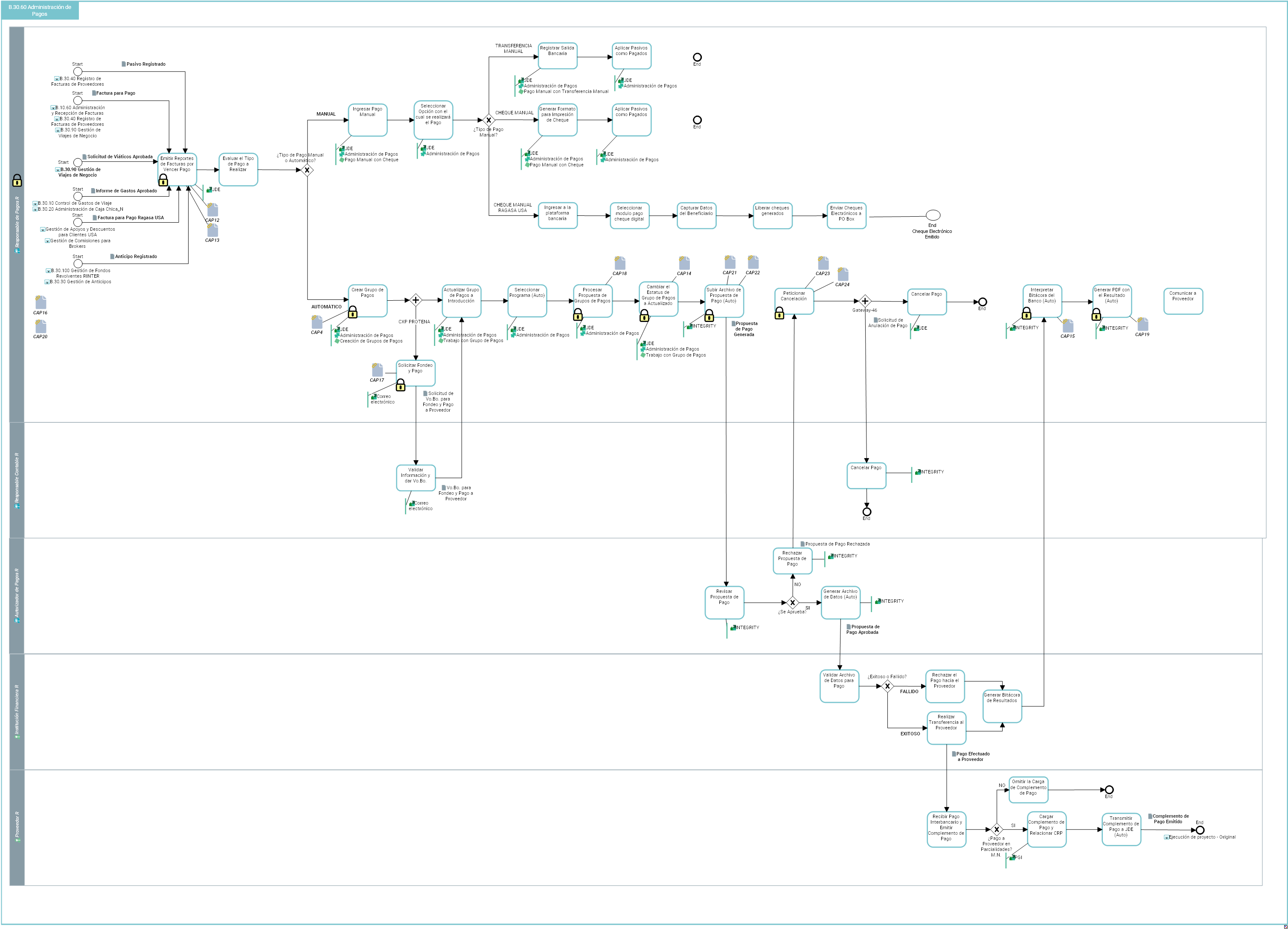Select the ¿Tipo de Pago Manual? gateway

(489, 120)
